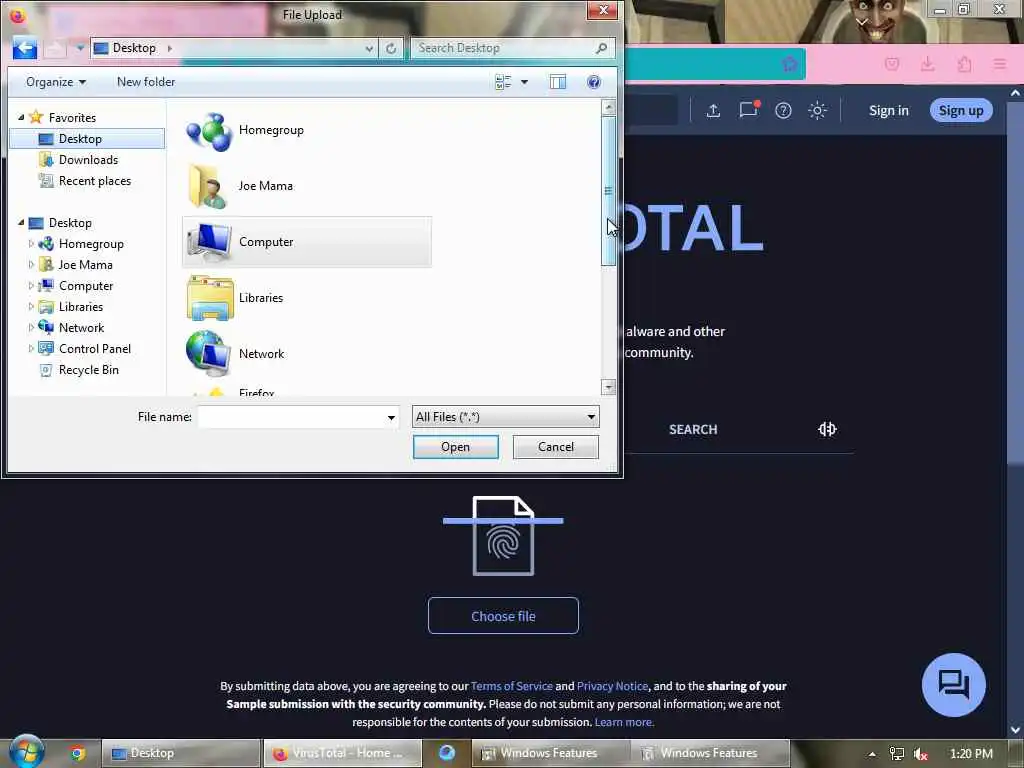Expand Homegroup in navigation tree
Viewport: 1024px width, 768px height.
31,244
